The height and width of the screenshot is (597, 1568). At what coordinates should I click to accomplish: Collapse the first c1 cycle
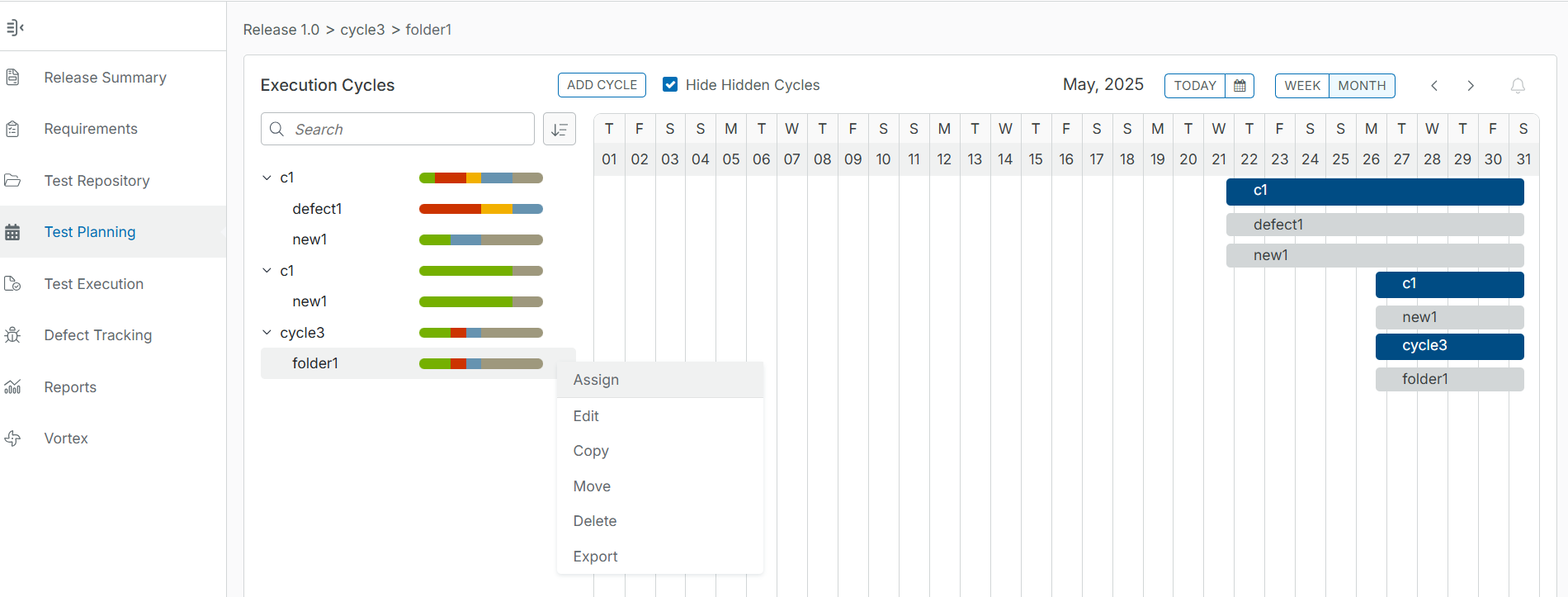266,177
